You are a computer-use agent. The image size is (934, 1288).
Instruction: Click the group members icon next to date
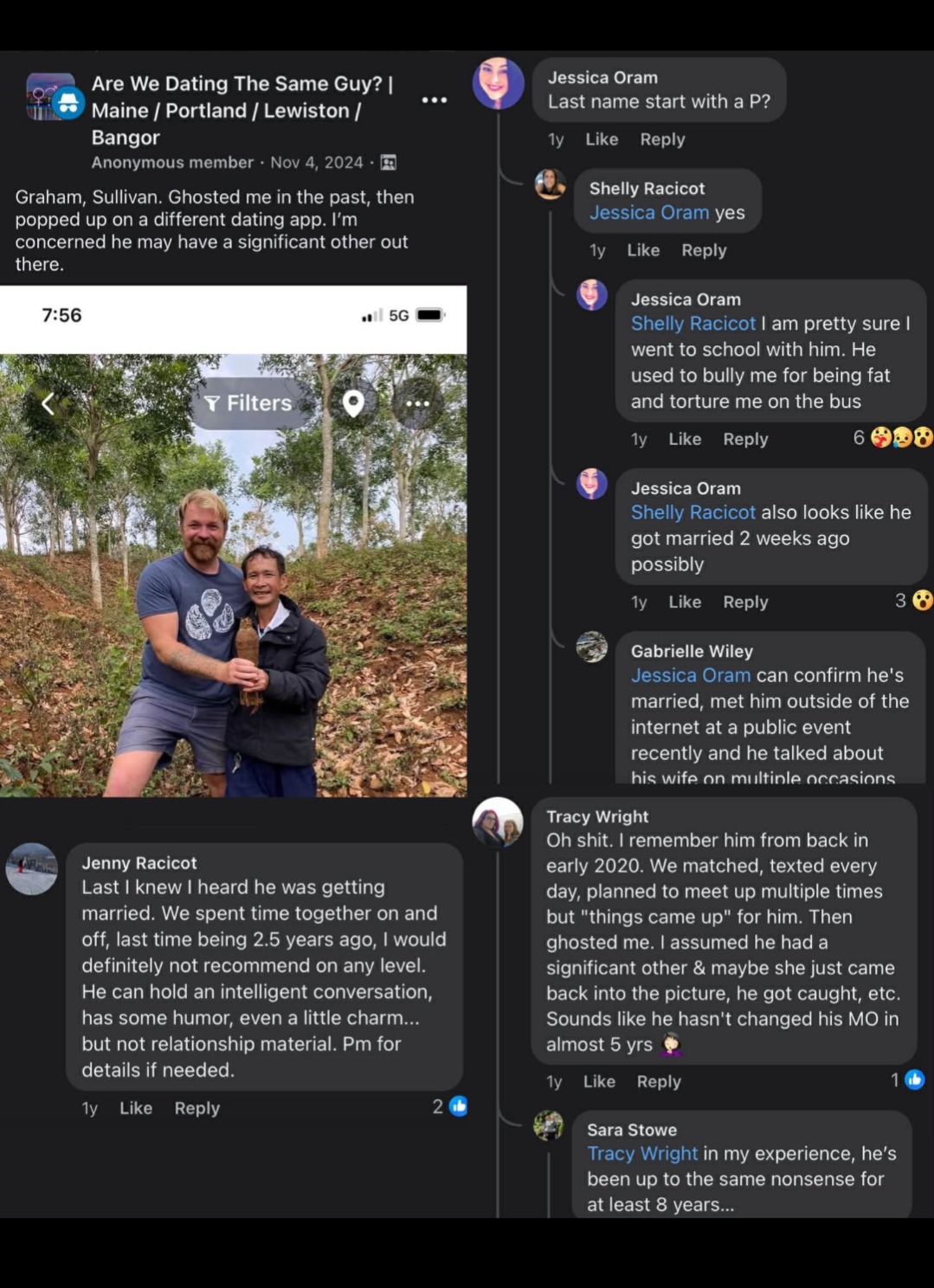pos(389,163)
